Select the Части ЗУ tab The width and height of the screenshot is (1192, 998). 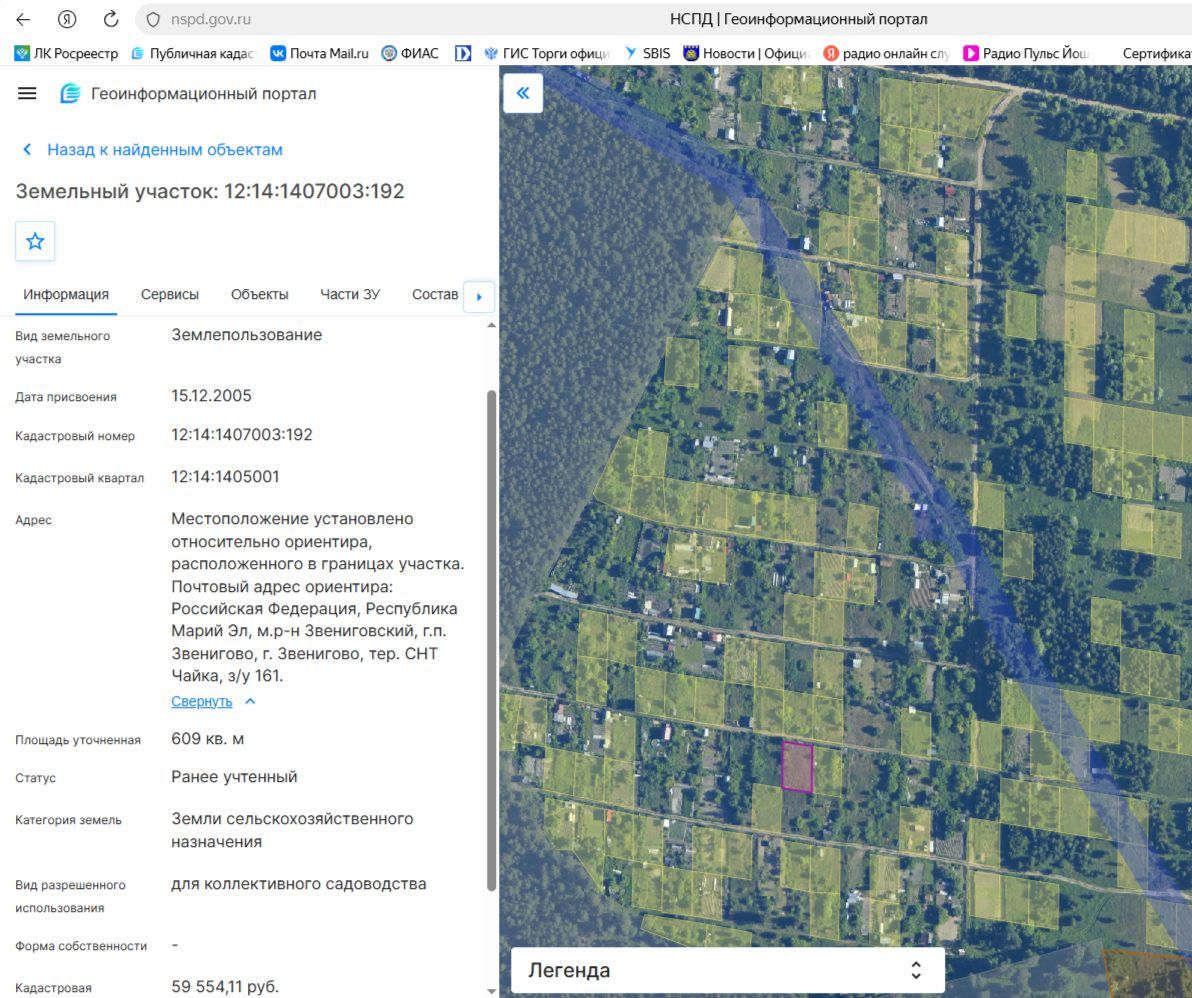click(x=350, y=294)
